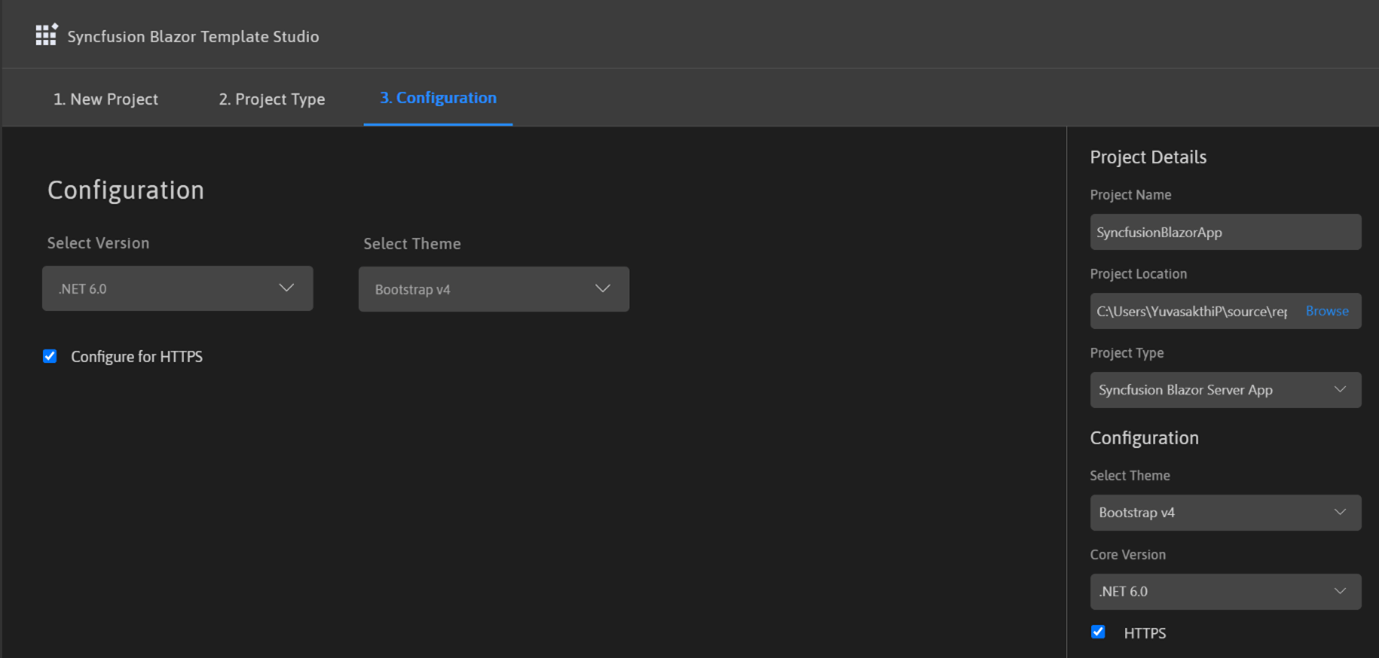This screenshot has width=1379, height=658.
Task: Expand the Bootstrap v4 theme dropdown in Configuration
Action: pos(493,289)
